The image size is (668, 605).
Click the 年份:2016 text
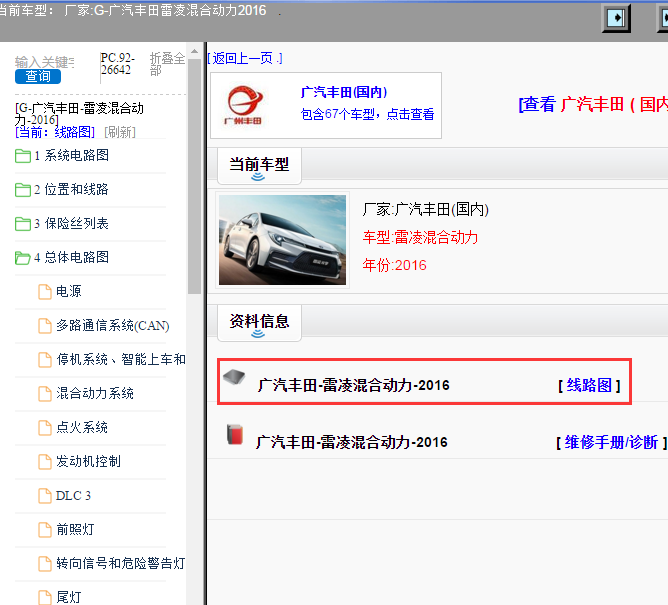394,265
